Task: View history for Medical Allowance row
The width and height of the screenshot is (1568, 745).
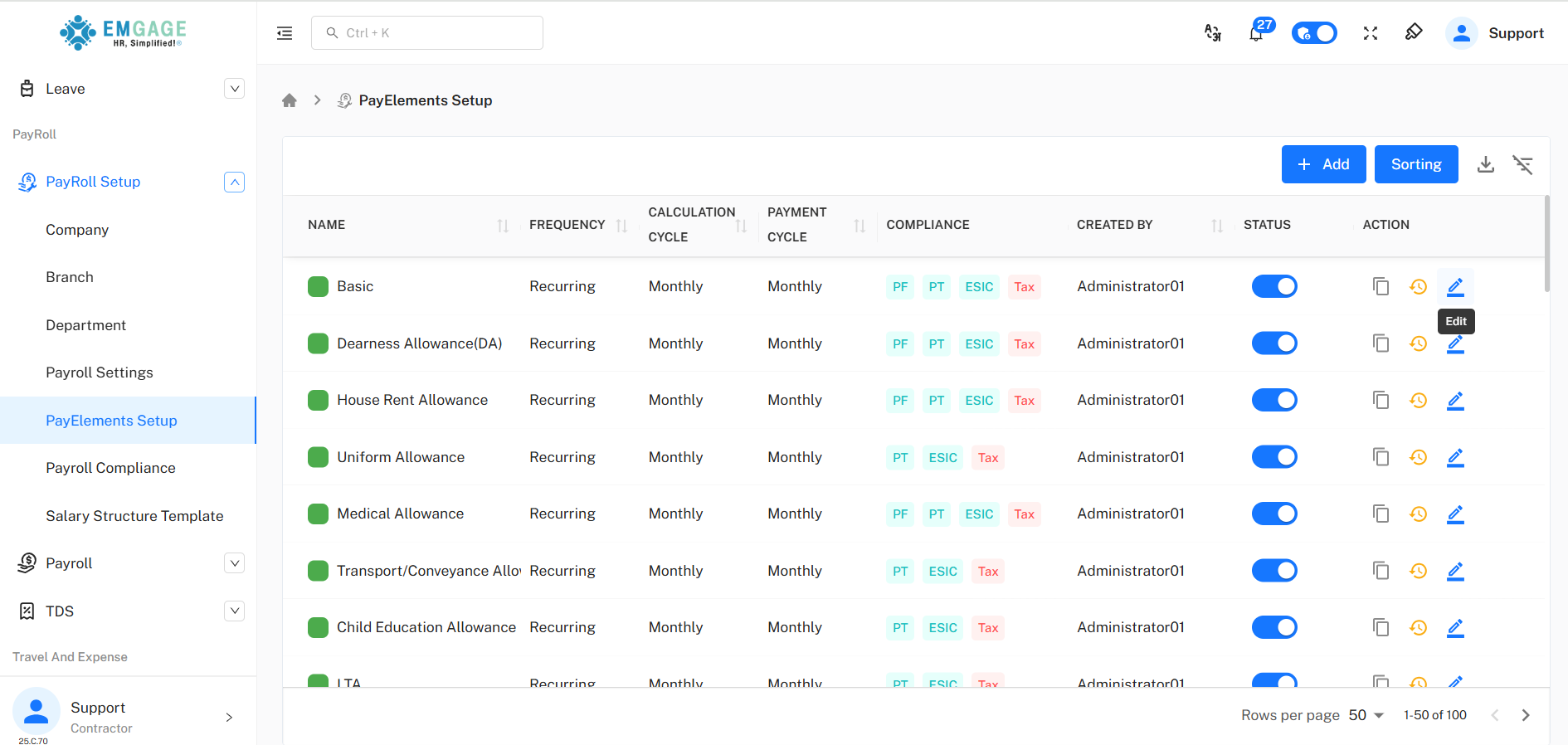Action: (x=1418, y=514)
